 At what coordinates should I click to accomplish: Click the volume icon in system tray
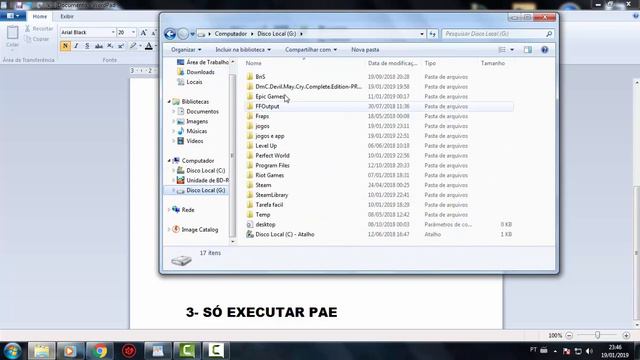point(589,351)
